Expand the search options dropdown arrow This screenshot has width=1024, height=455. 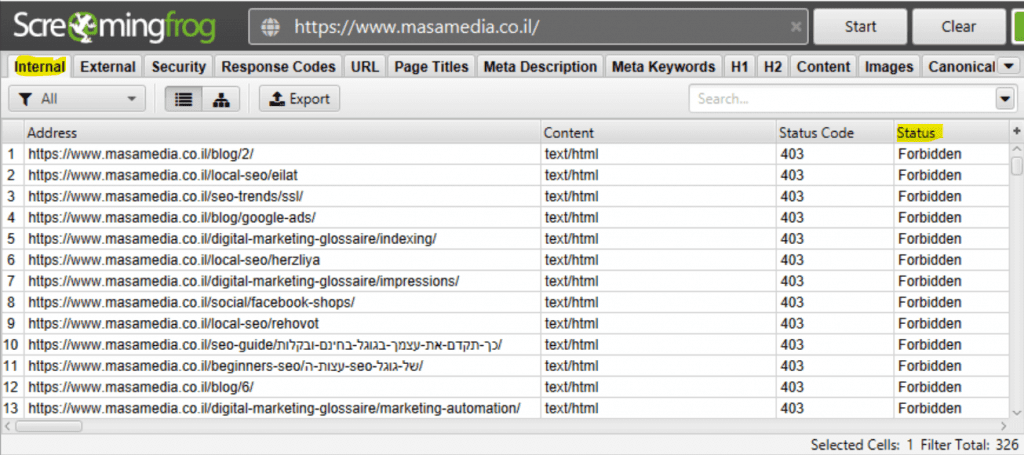point(1004,99)
